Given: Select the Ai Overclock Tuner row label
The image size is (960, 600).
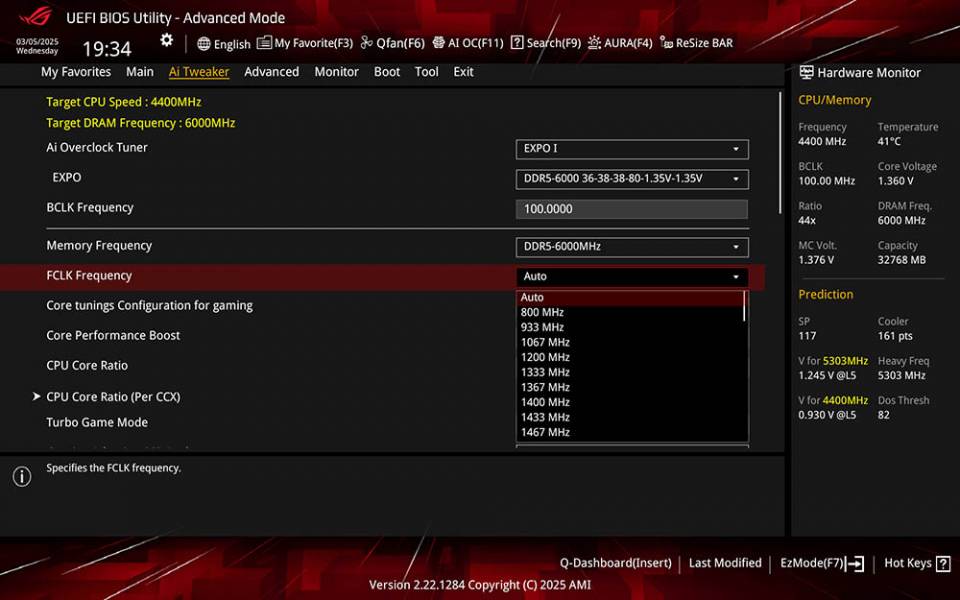Looking at the screenshot, I should pos(97,148).
